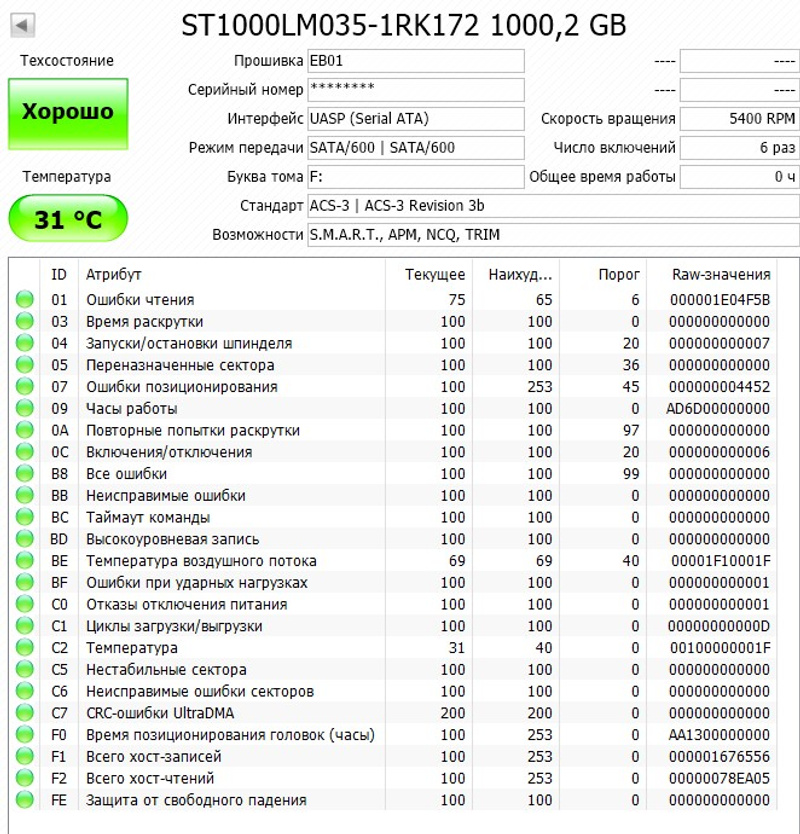Sort by the Атрибут column header
800x834 pixels.
[x=114, y=274]
